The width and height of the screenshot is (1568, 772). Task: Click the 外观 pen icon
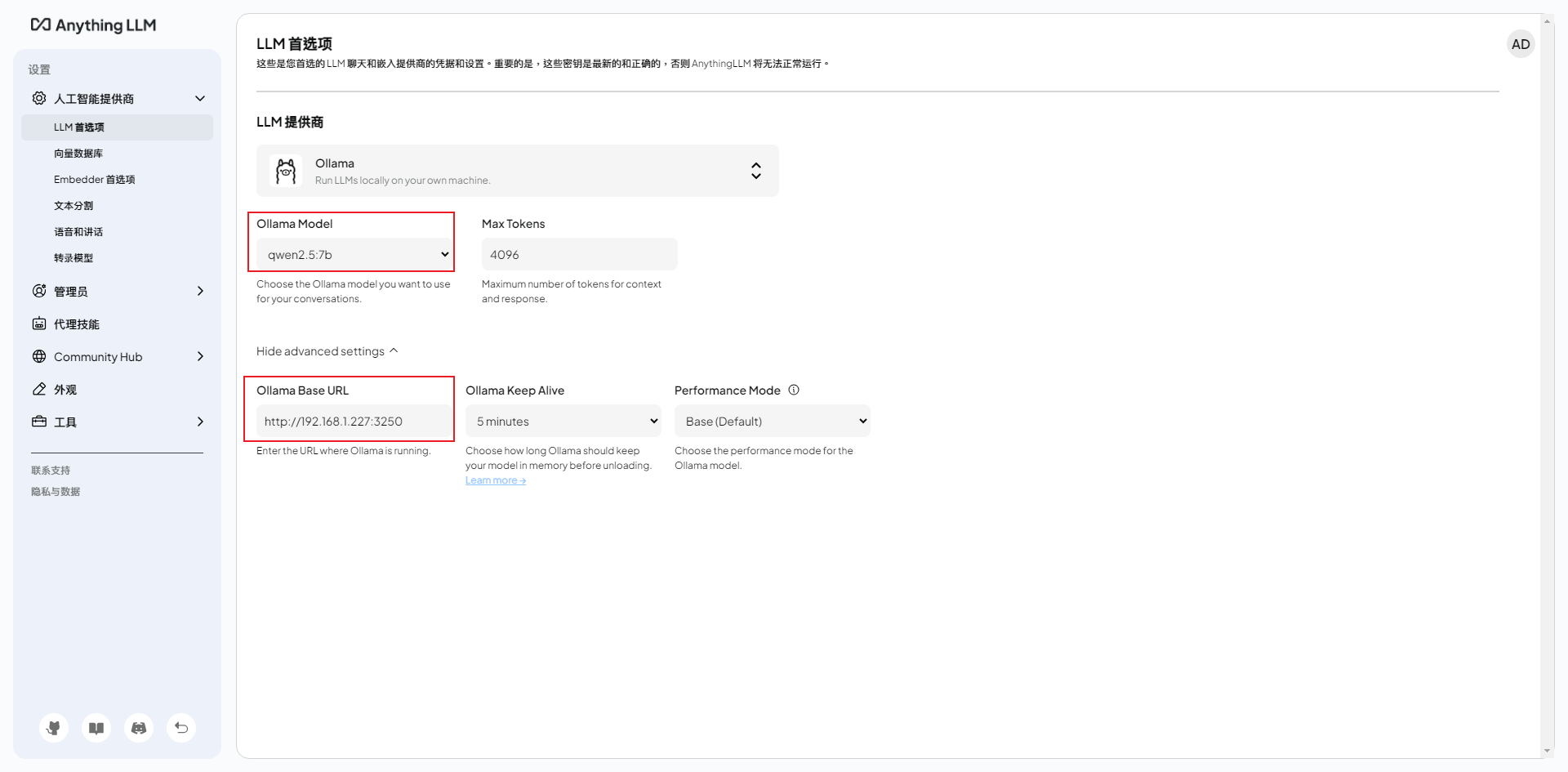[x=39, y=389]
